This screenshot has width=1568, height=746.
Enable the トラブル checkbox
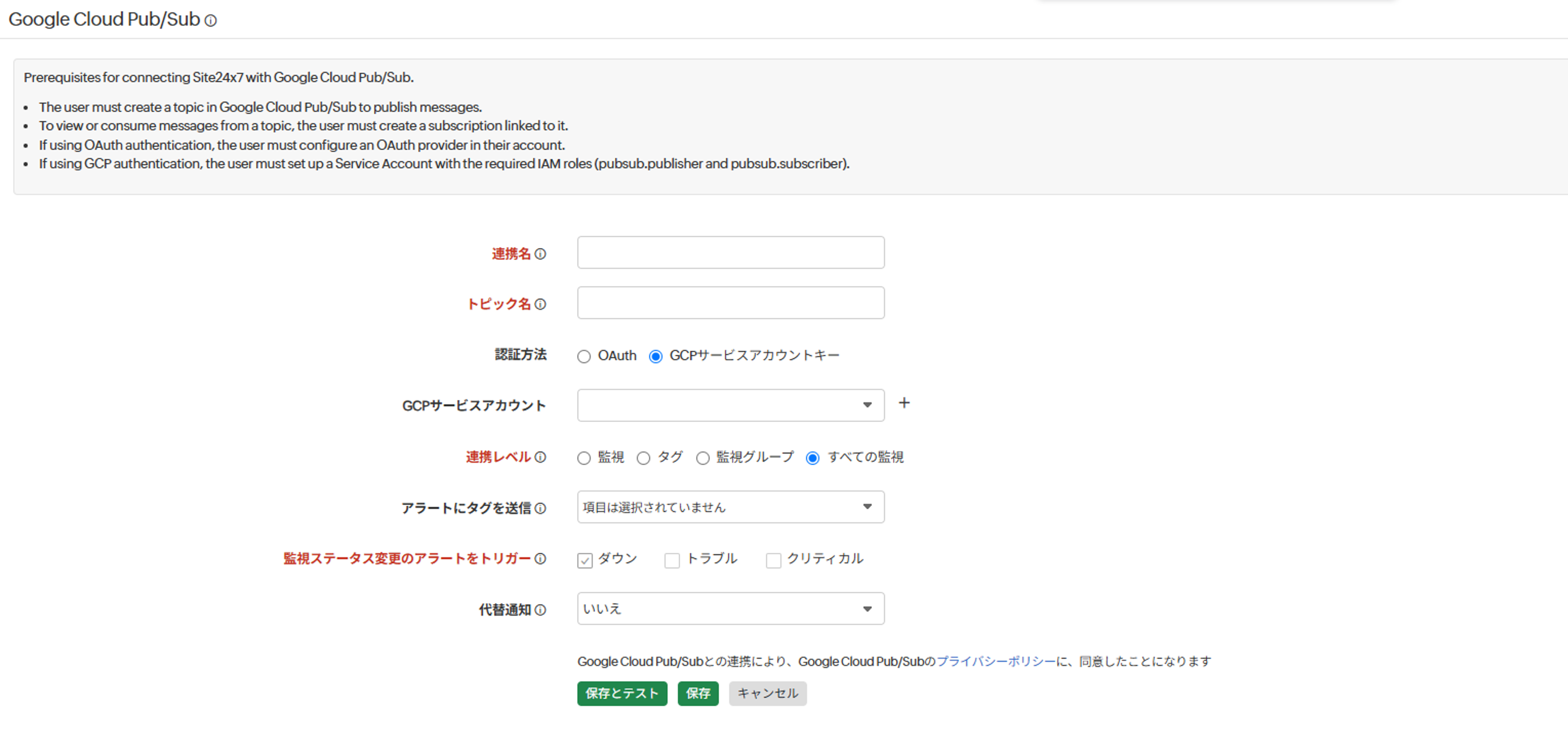pos(672,560)
